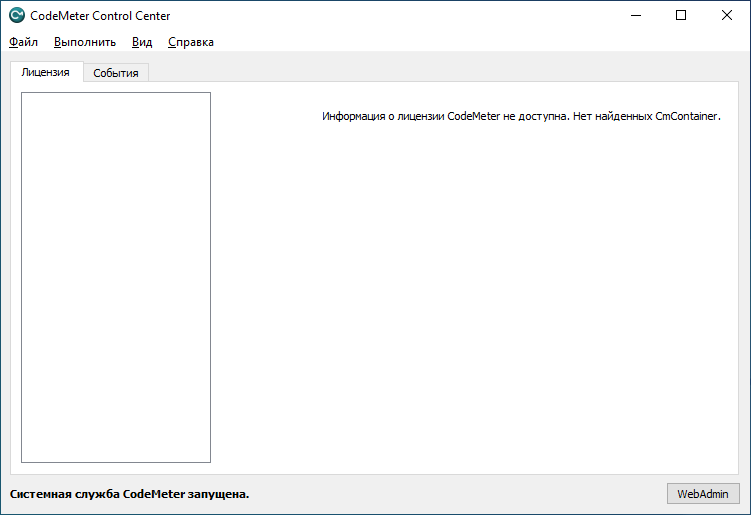Click the 'Информация о лицензии CodeMeter не доступна' message
The width and height of the screenshot is (752, 515).
(521, 116)
